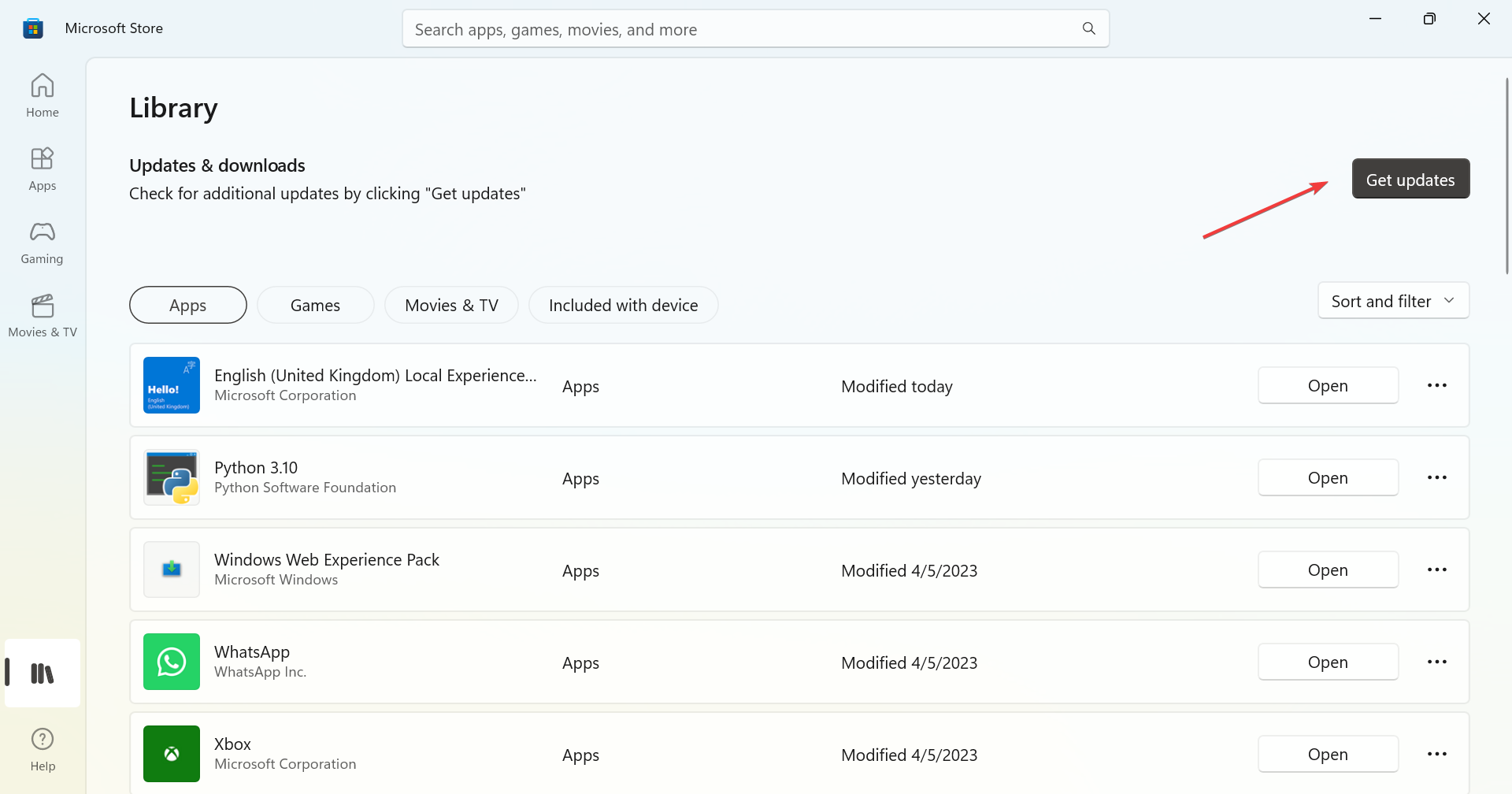The width and height of the screenshot is (1512, 794).
Task: Open English (United Kingdom) Local Experience
Action: coord(1329,385)
